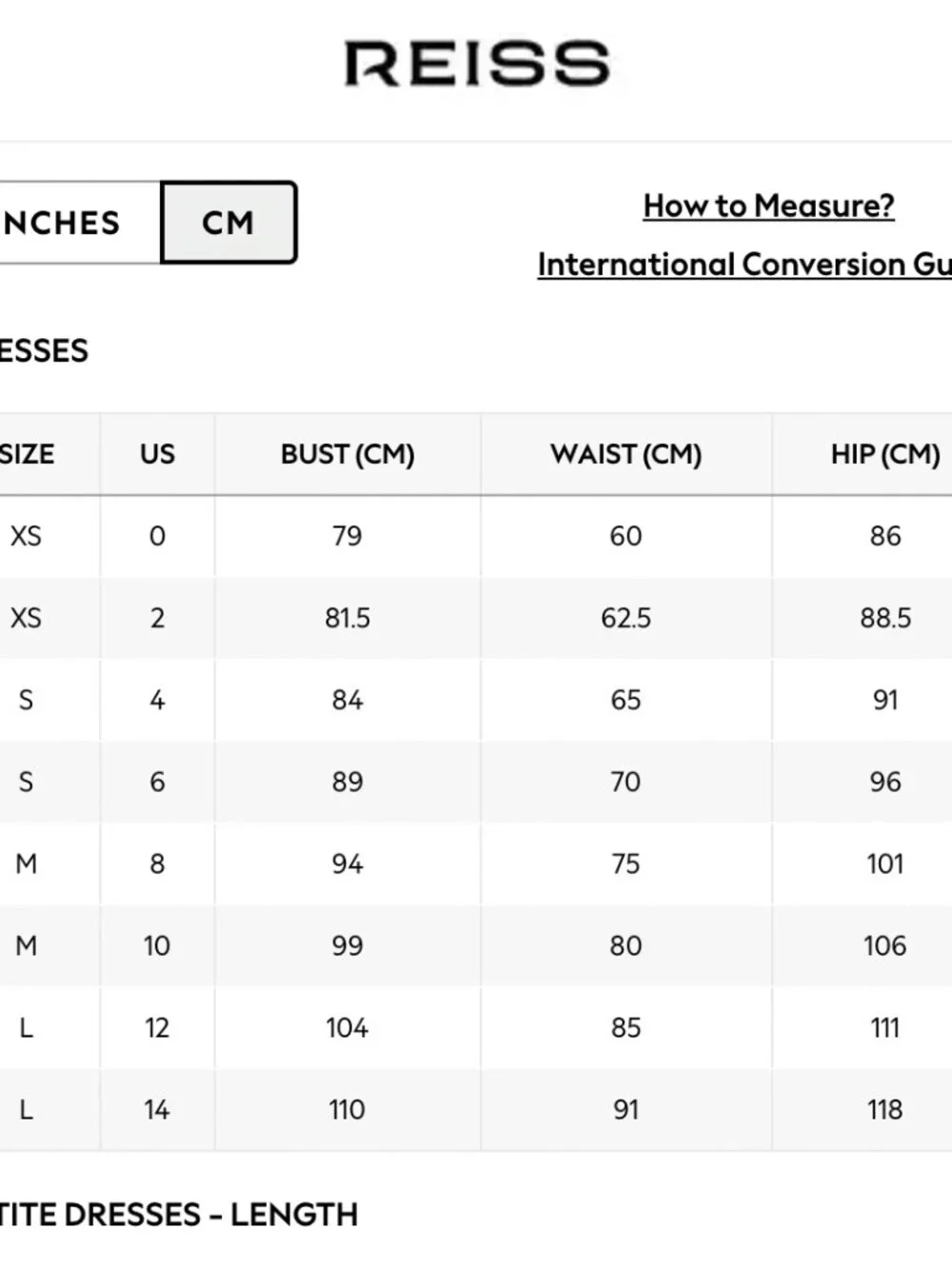Click bust value 104
Viewport: 952px width, 1269px height.
[x=347, y=1027]
